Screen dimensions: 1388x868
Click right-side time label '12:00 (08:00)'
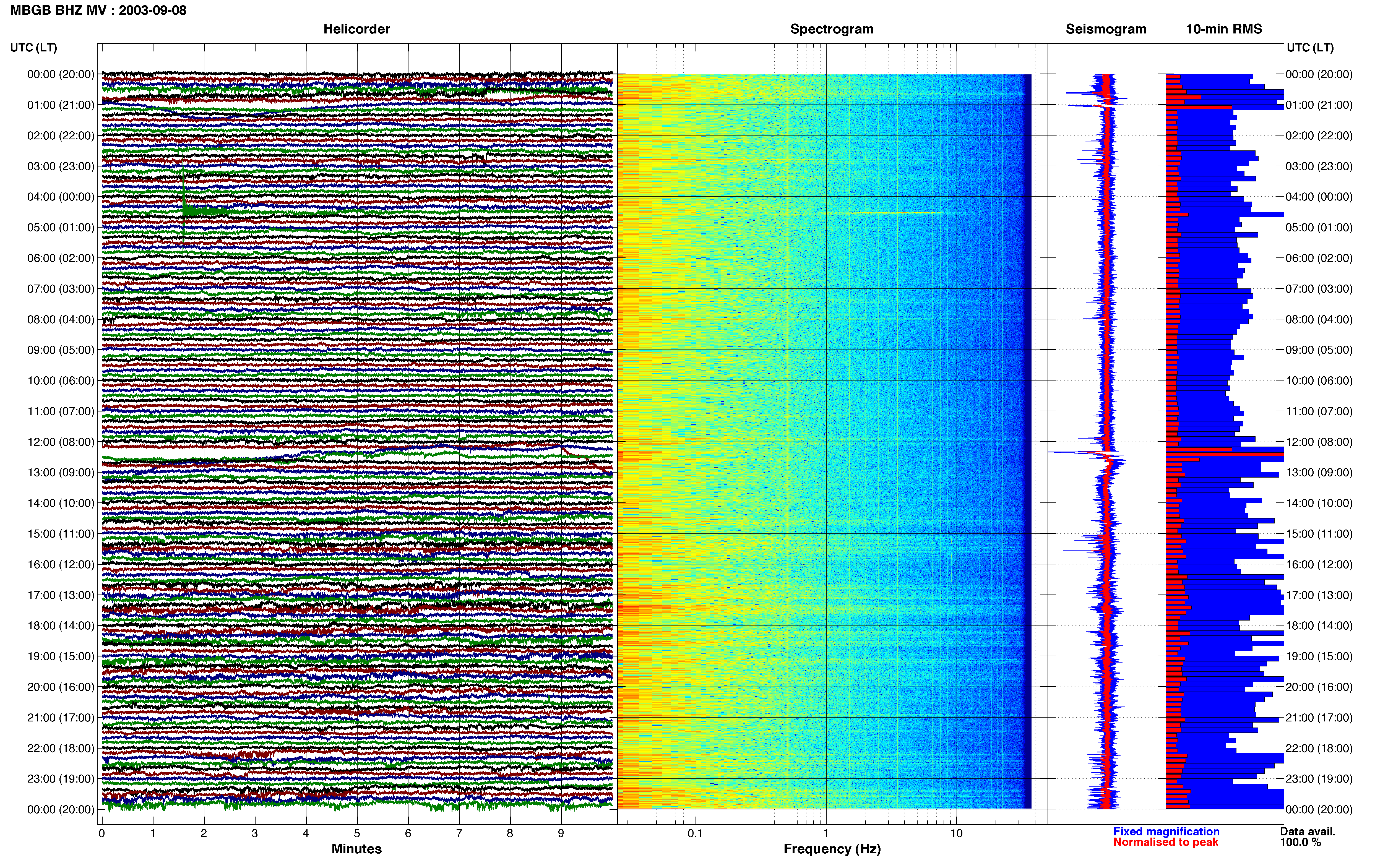pyautogui.click(x=1319, y=442)
